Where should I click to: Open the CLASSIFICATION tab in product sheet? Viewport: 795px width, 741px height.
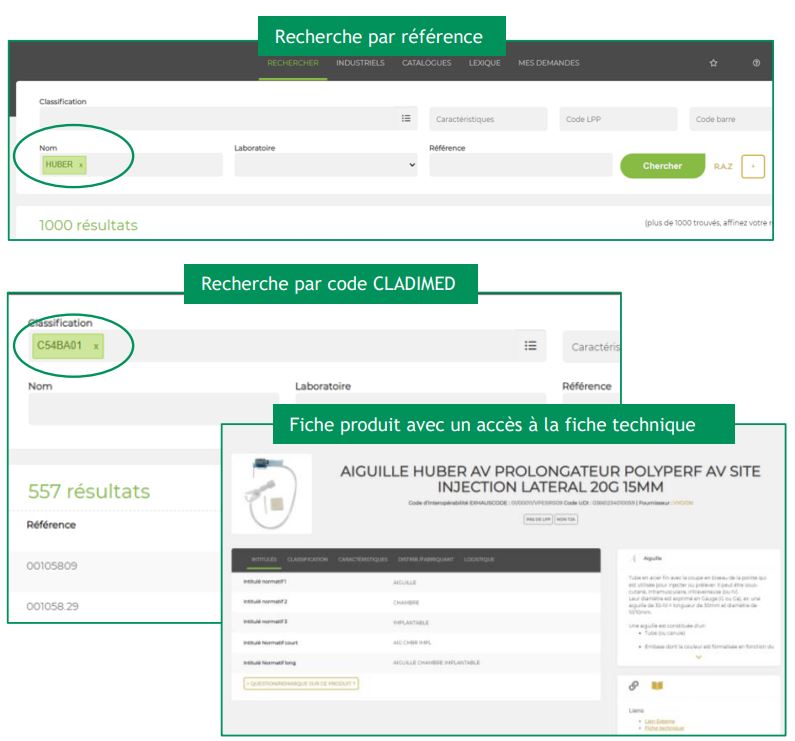(x=307, y=559)
